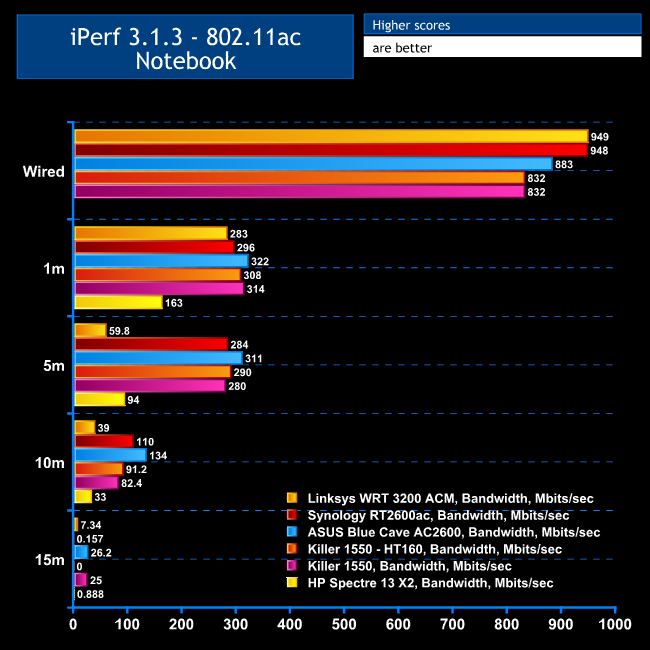Select the Linksys WRT 3200 ACM legend label
Viewport: 650px width, 650px height.
pos(450,498)
